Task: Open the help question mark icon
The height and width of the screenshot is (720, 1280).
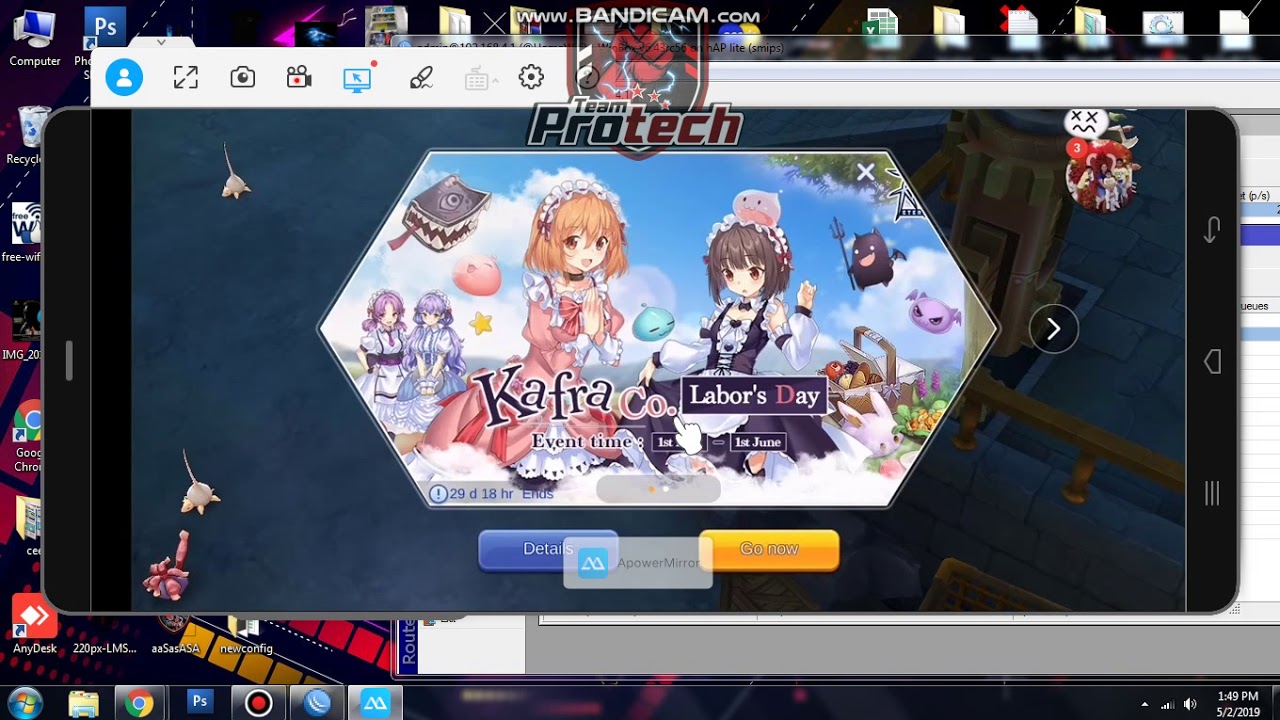Action: pos(588,77)
